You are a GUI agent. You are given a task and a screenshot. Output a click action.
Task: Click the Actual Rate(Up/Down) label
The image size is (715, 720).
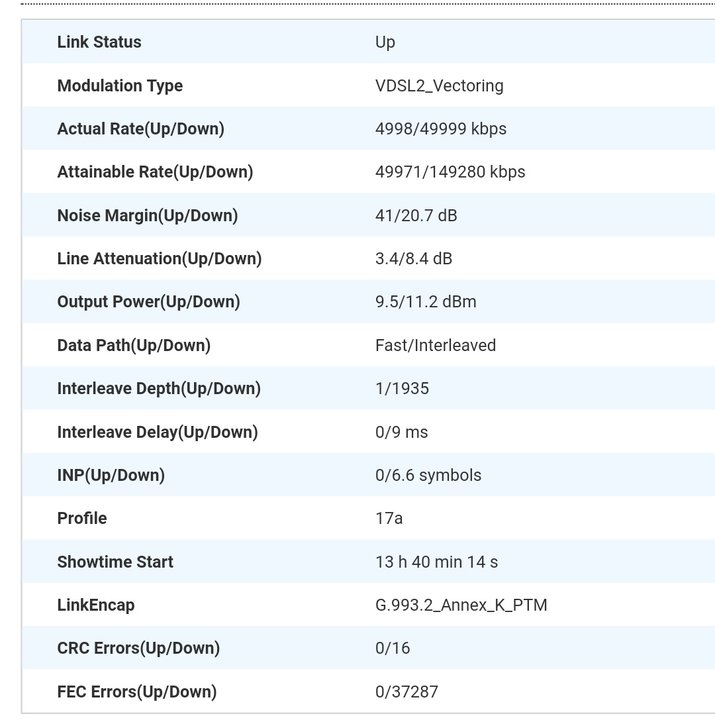140,129
